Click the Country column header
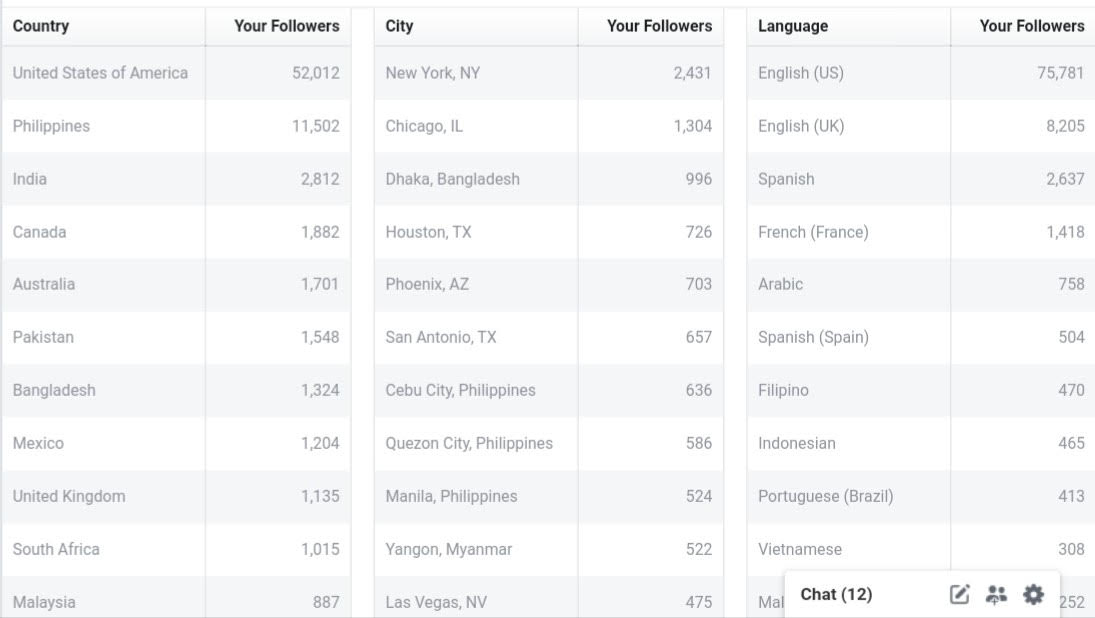 pyautogui.click(x=41, y=26)
